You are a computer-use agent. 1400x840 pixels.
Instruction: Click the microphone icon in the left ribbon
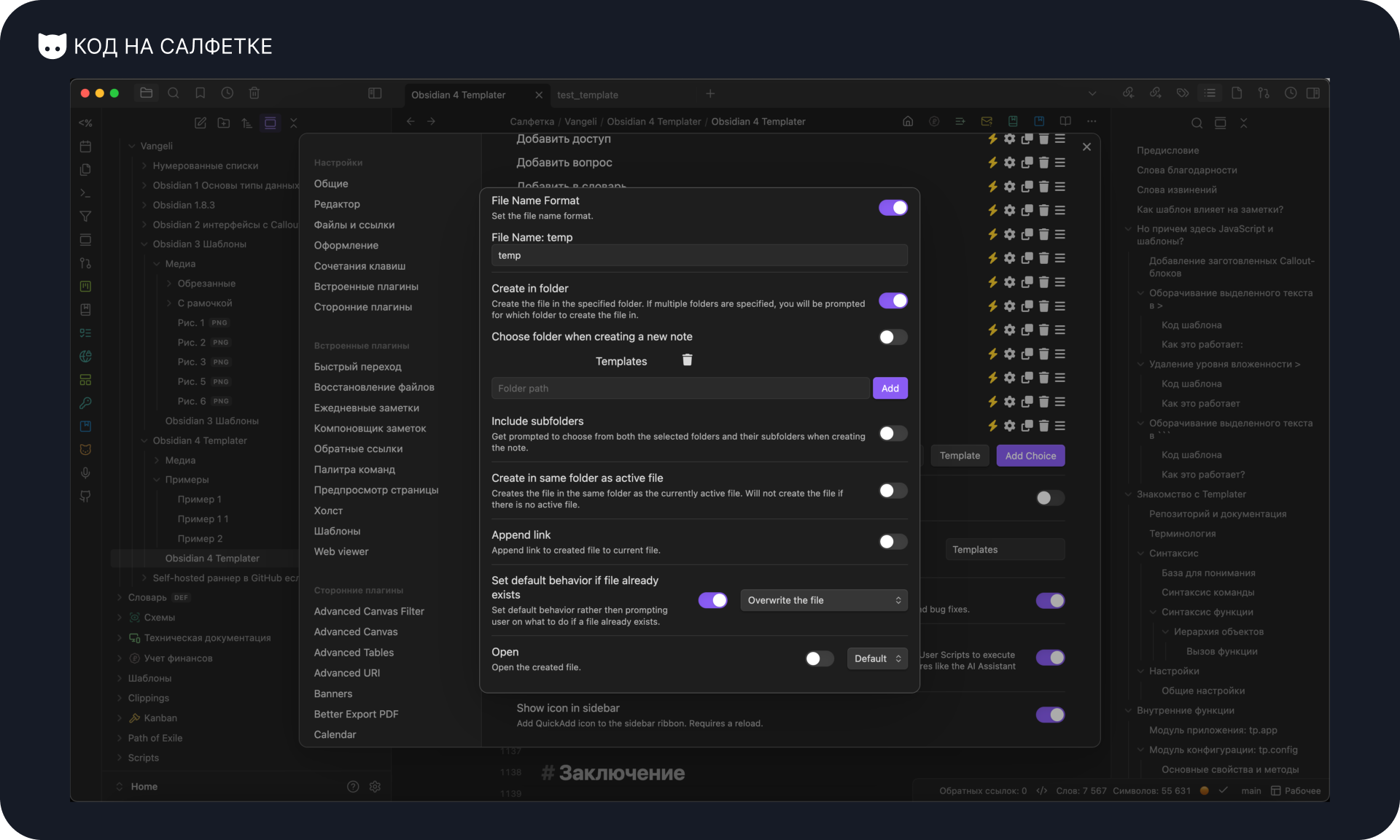pos(85,473)
